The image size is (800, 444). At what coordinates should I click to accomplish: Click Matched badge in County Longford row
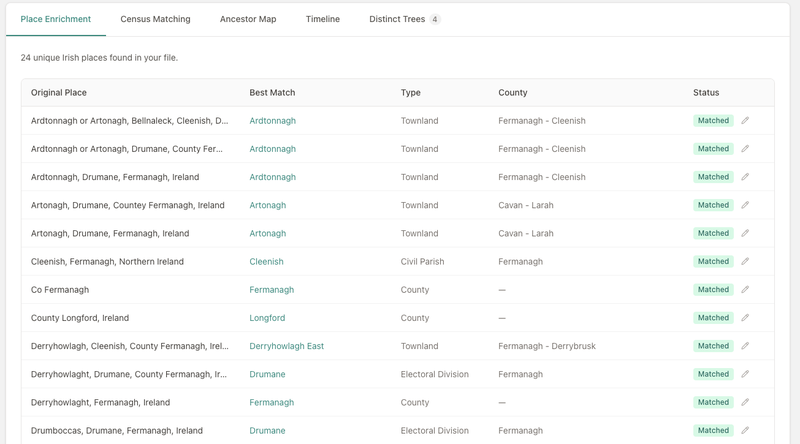(x=713, y=317)
